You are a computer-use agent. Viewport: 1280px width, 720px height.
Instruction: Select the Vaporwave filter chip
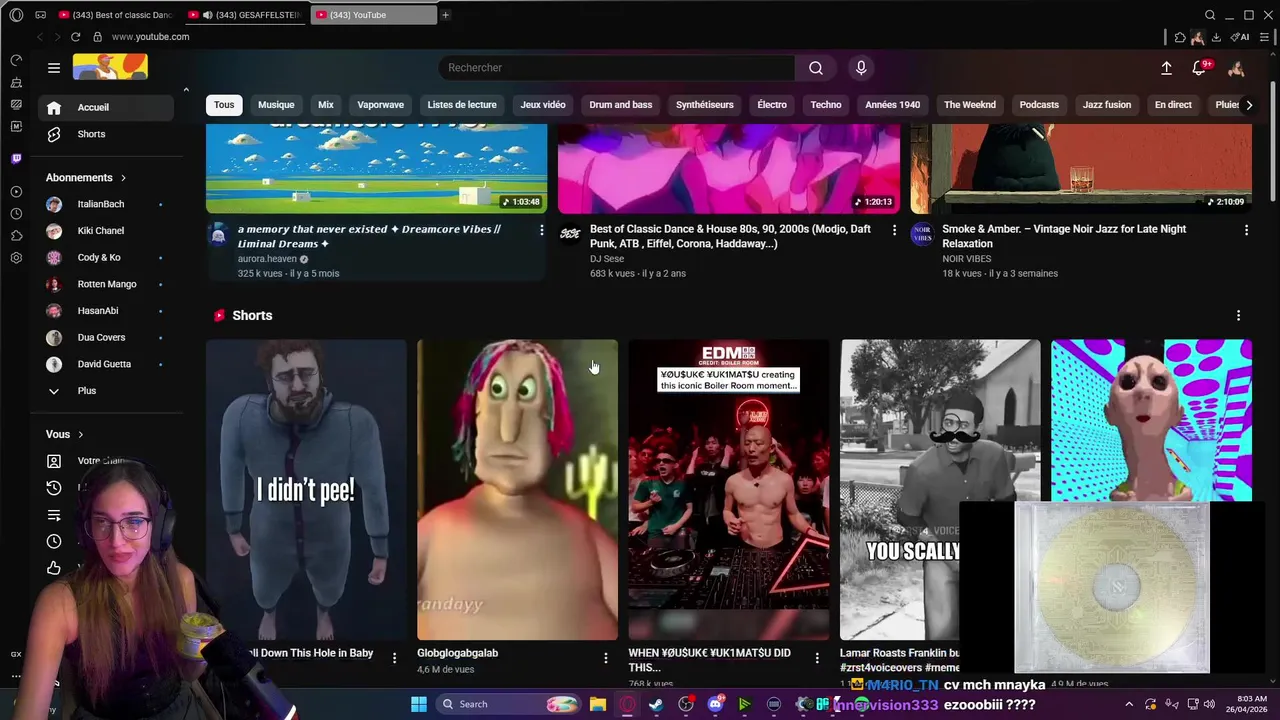(381, 105)
